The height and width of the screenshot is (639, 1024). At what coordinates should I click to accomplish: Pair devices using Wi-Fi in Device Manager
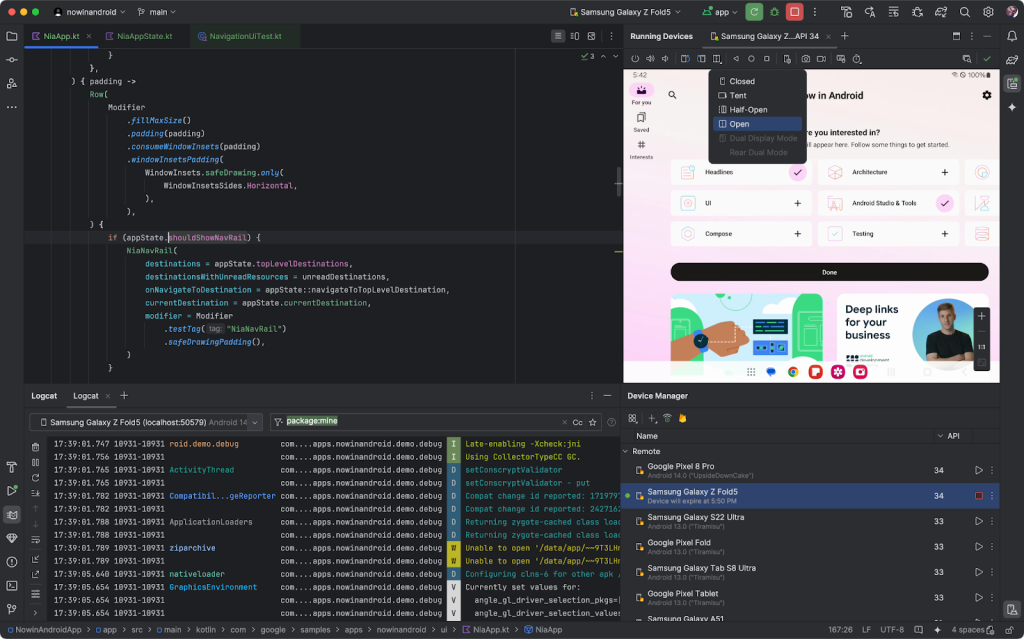click(667, 418)
